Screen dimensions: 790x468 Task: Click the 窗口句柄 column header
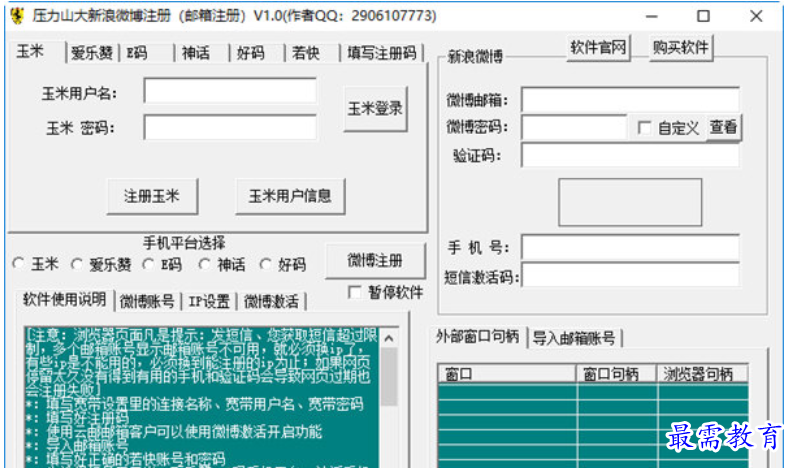pyautogui.click(x=616, y=374)
